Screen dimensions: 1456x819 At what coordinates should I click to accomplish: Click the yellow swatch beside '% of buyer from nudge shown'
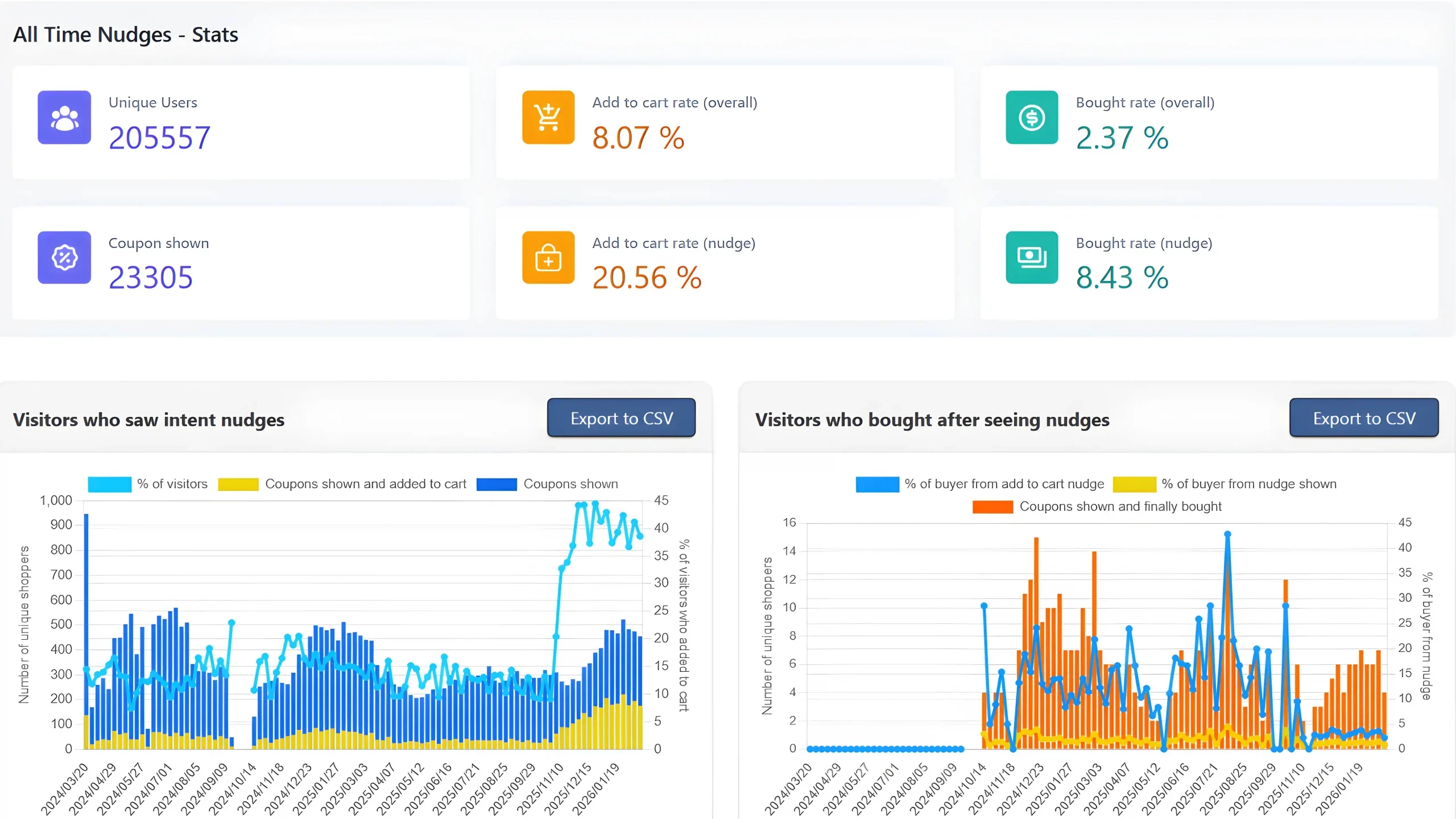tap(1135, 484)
